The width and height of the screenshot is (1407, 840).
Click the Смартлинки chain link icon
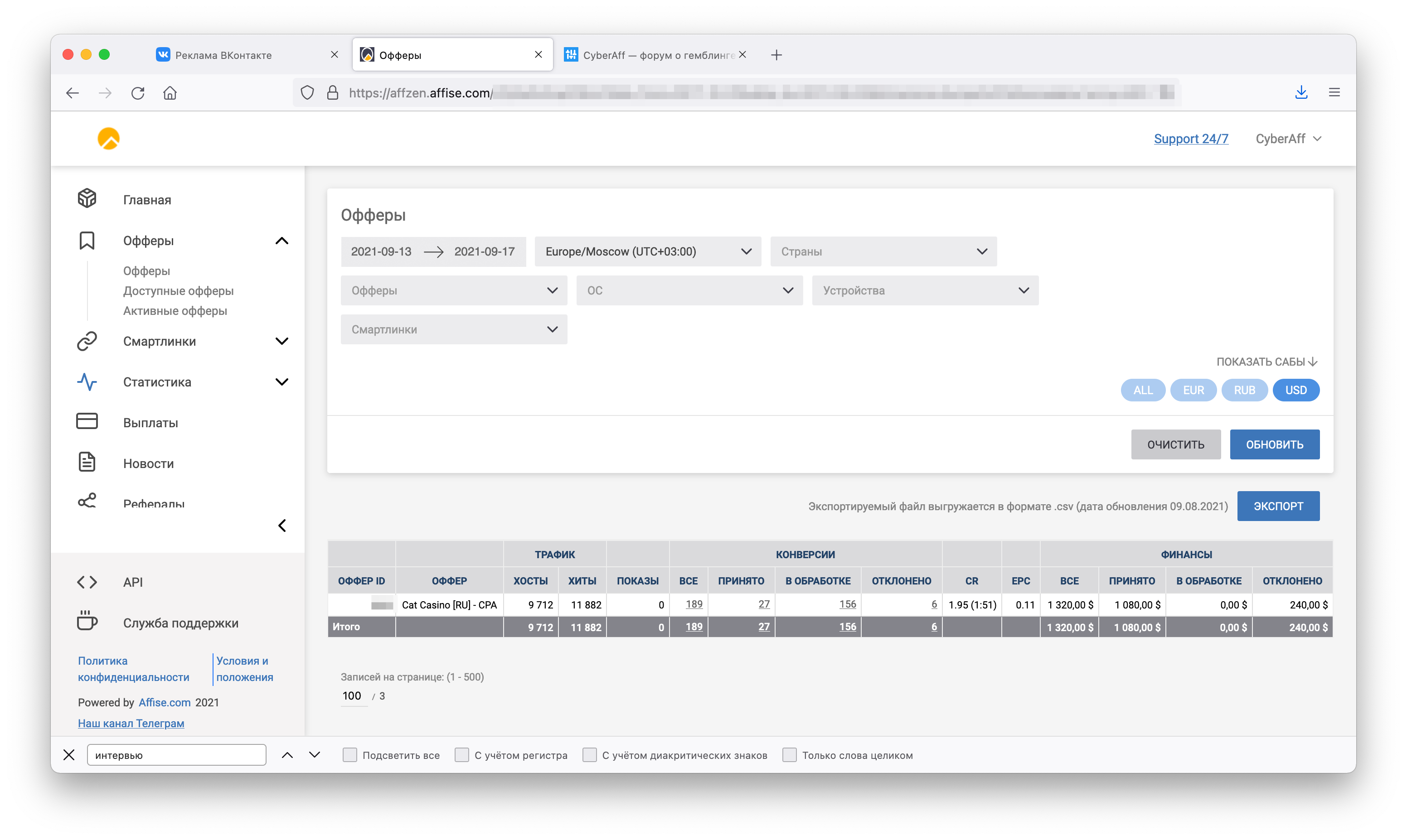tap(87, 341)
